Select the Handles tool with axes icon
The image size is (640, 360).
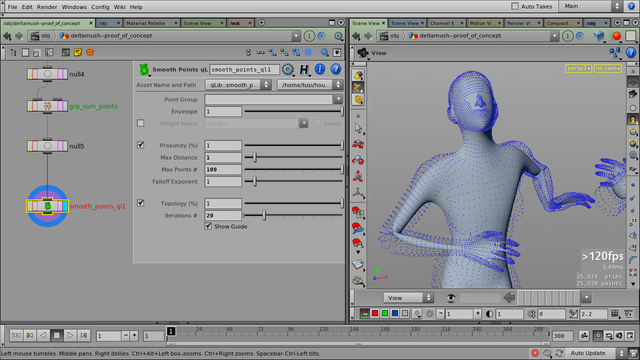[x=358, y=192]
